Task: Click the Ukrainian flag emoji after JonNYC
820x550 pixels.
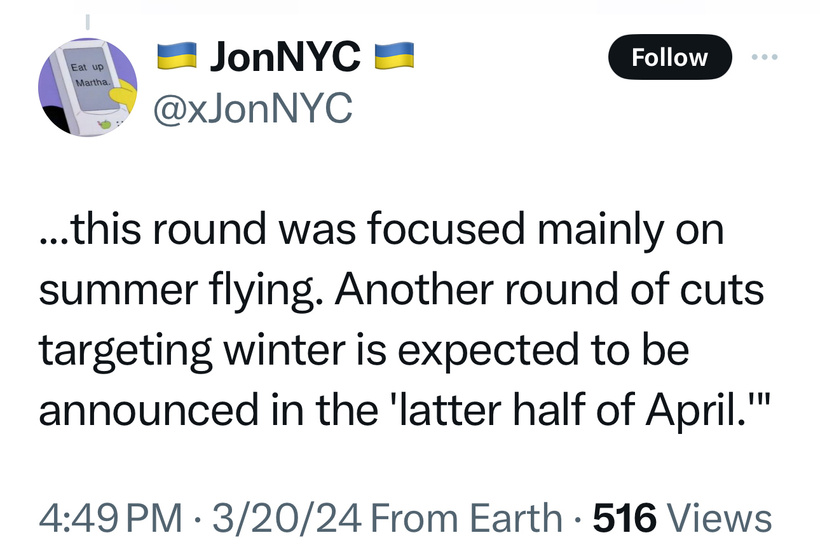Action: [395, 56]
